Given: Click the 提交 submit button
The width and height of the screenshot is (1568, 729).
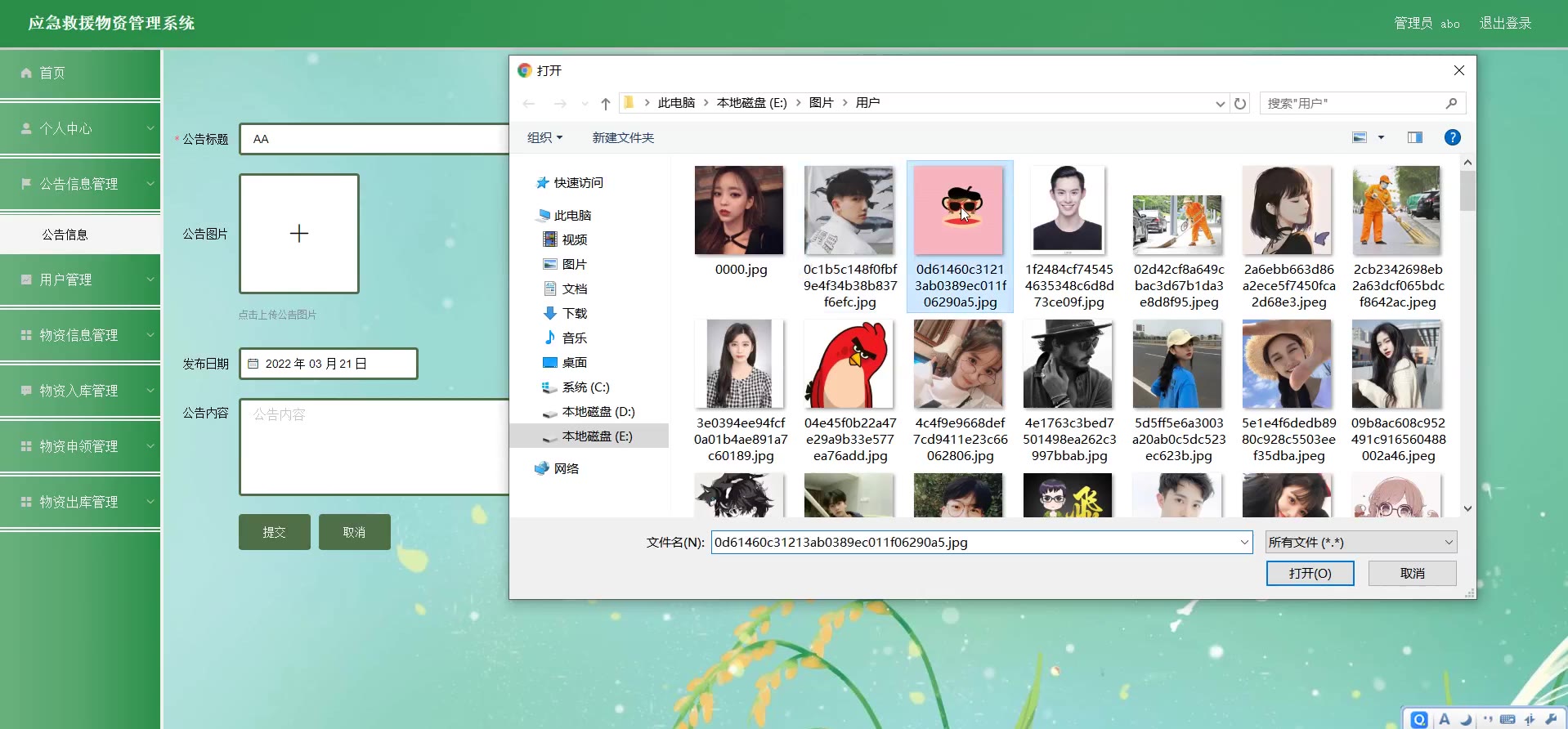Looking at the screenshot, I should pos(274,532).
